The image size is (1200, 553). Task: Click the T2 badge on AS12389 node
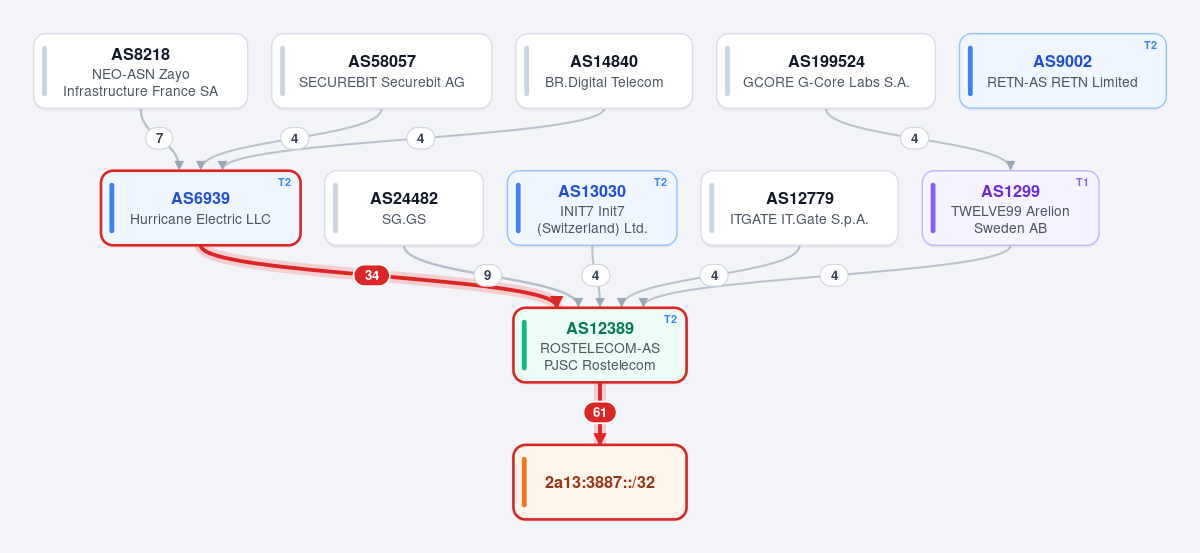coord(670,319)
